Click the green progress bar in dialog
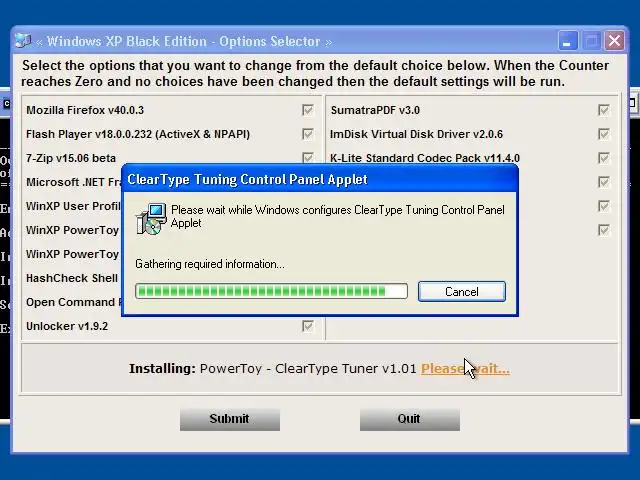The image size is (640, 480). coord(271,291)
